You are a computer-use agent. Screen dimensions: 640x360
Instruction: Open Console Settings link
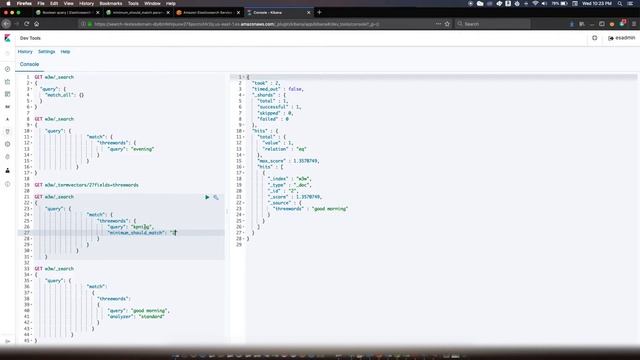tap(47, 52)
